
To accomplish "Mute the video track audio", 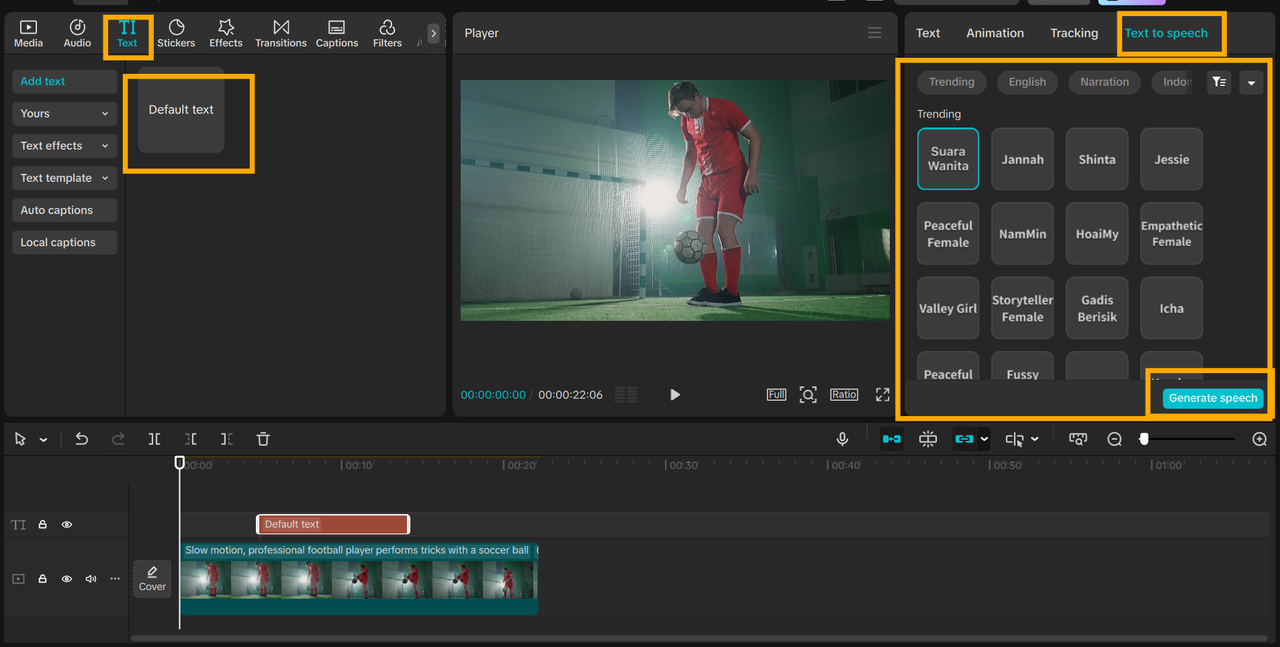I will coord(91,579).
